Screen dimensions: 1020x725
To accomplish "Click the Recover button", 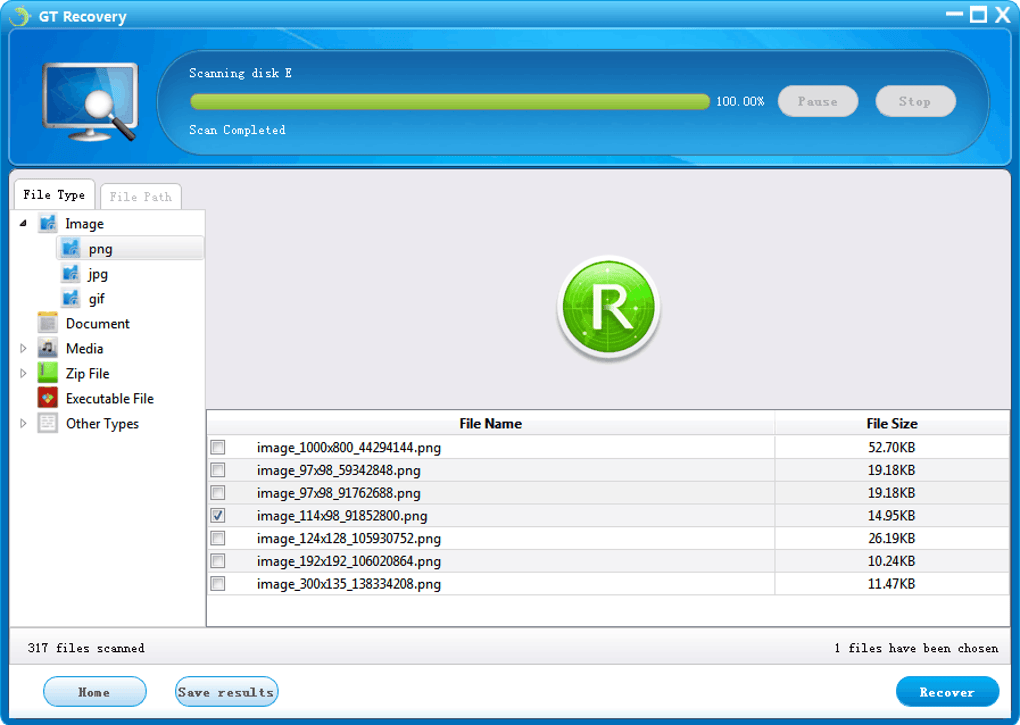I will point(947,692).
